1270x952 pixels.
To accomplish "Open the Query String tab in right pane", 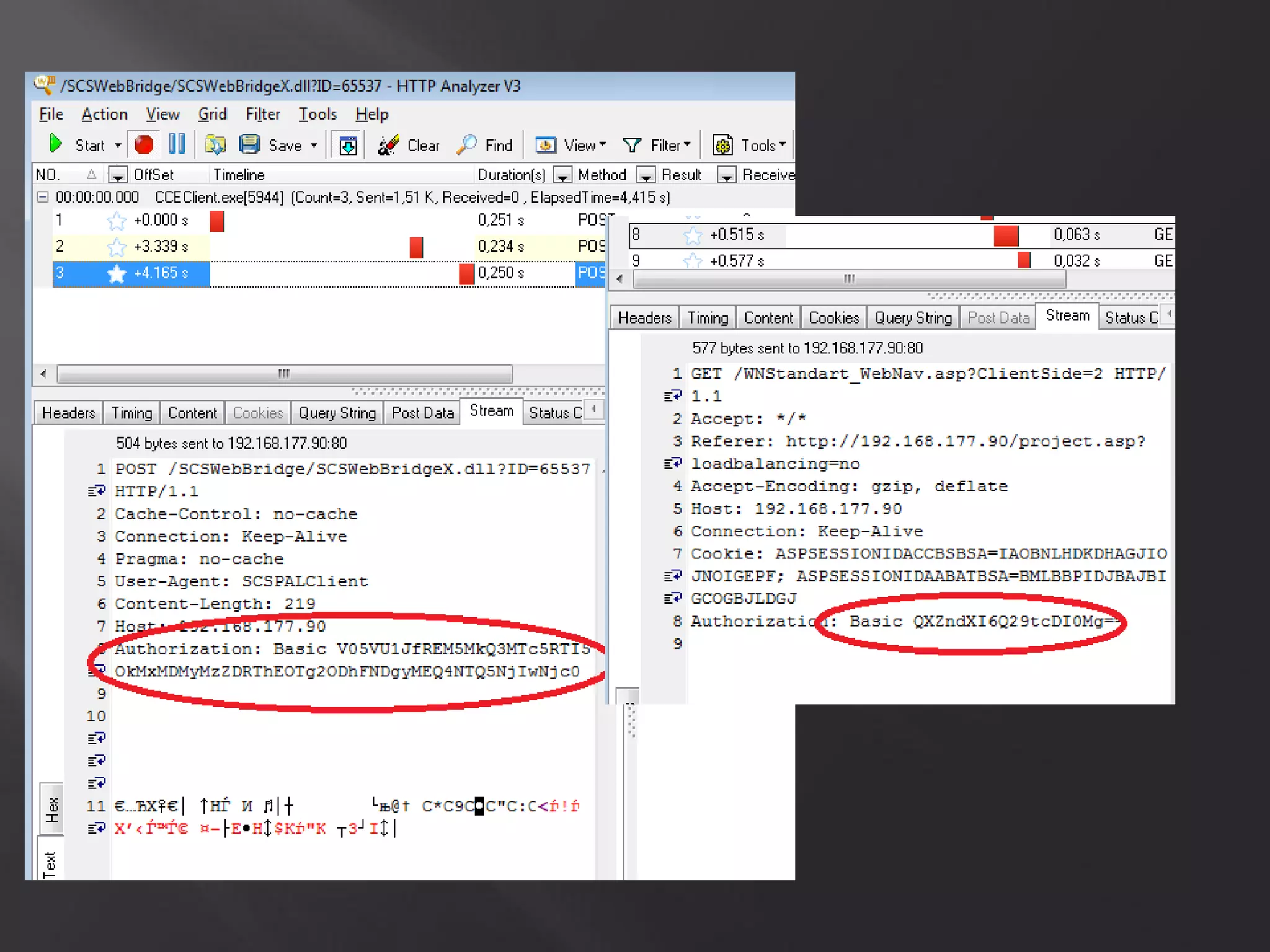I will pos(913,318).
